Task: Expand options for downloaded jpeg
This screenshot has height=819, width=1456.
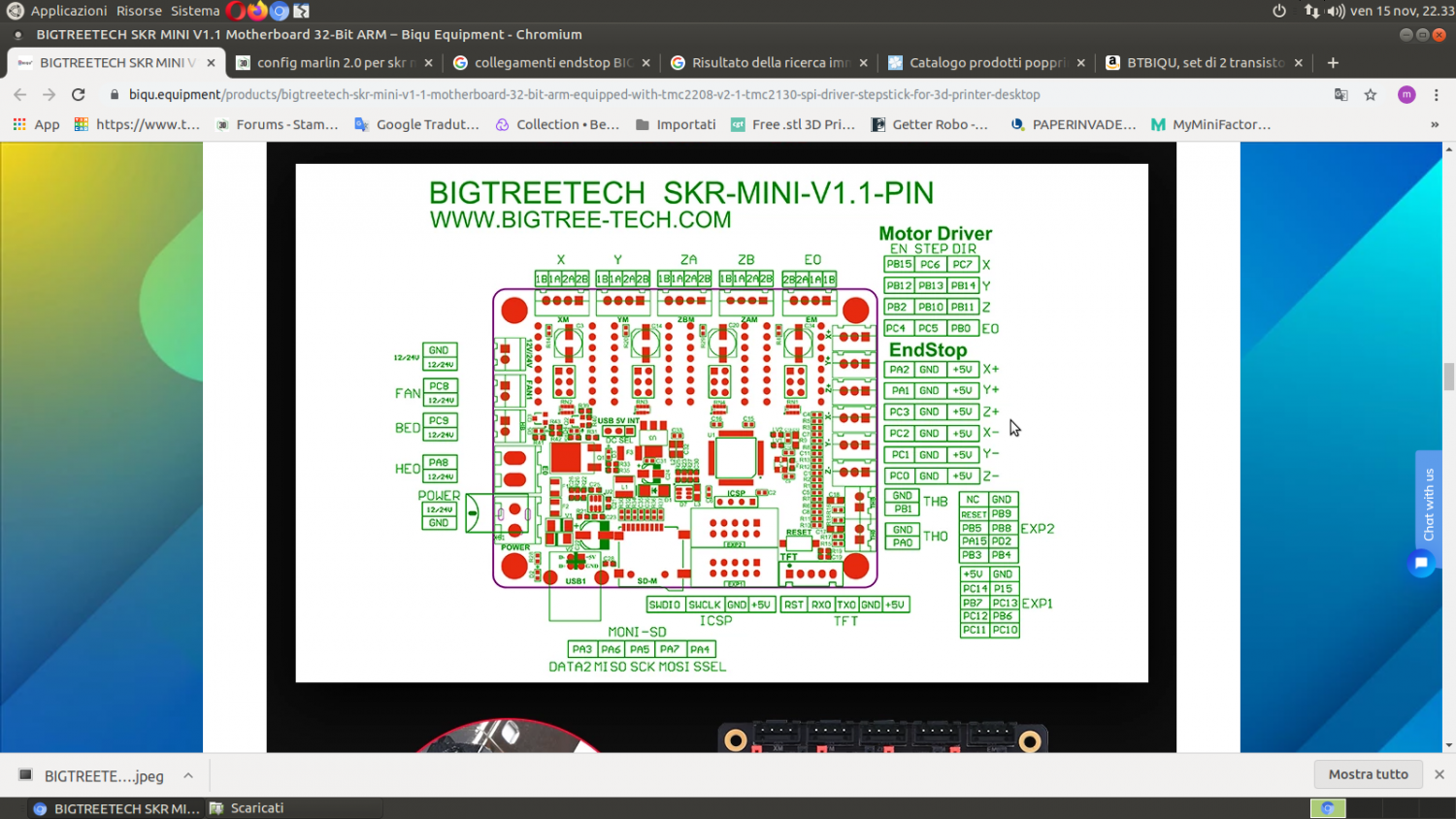Action: coord(188,775)
